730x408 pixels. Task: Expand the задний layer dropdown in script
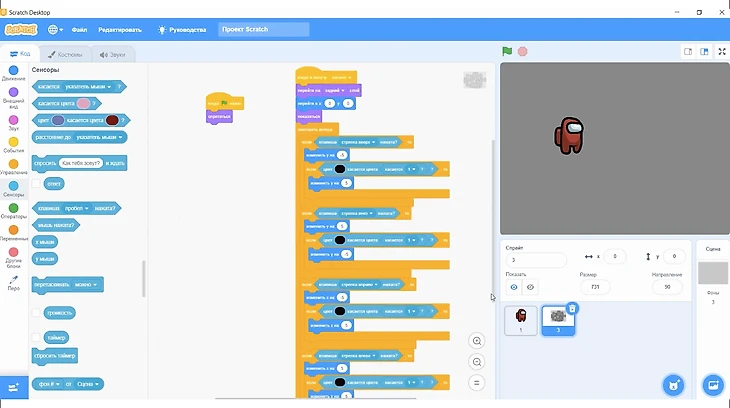pos(335,90)
